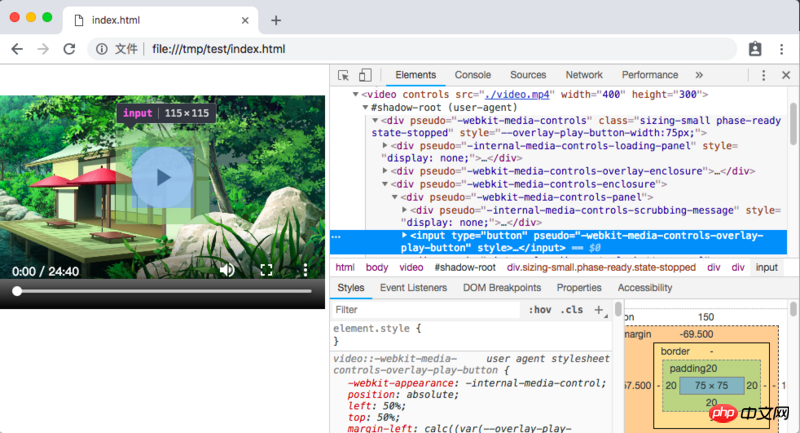View site information icon in address bar
The width and height of the screenshot is (800, 433).
click(102, 49)
